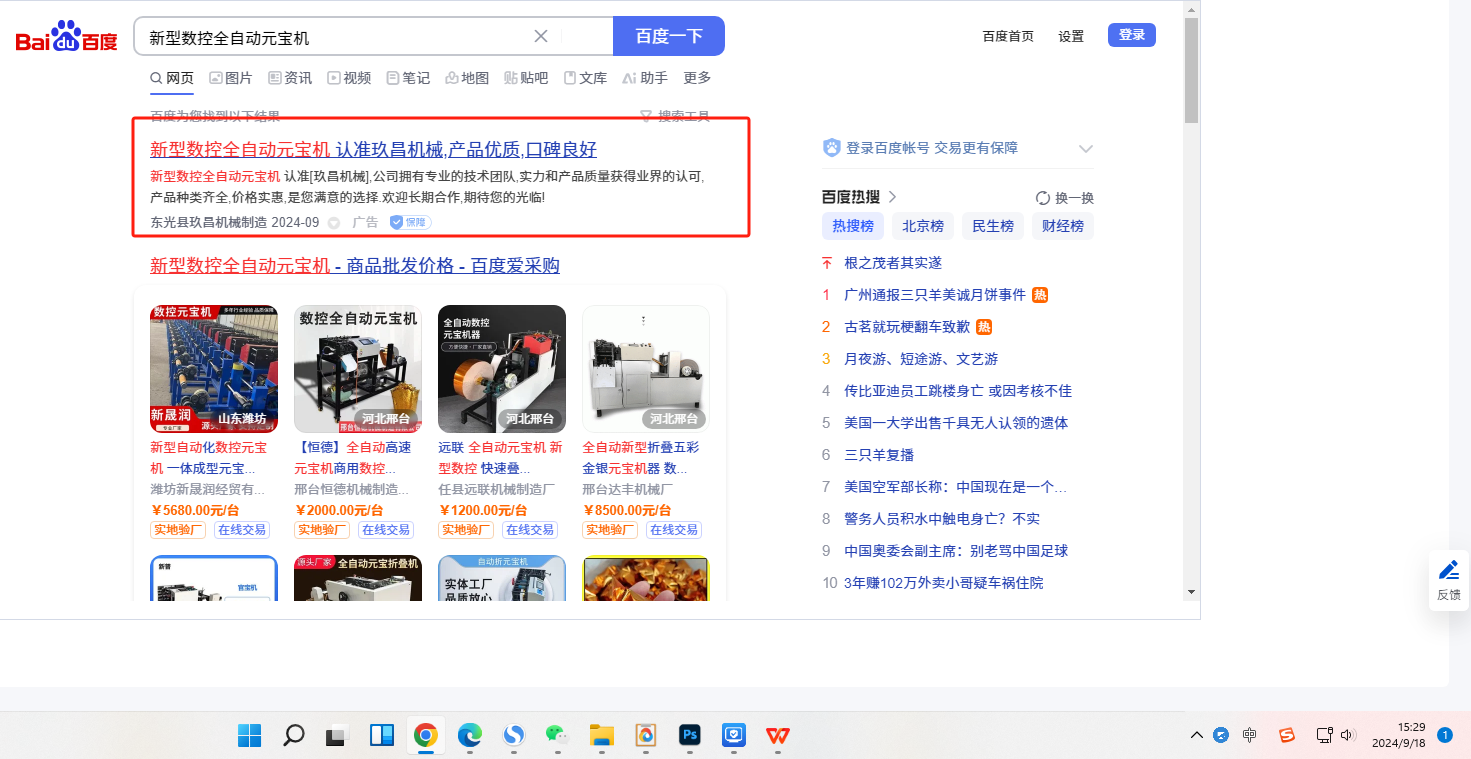Click the 百度一下 search button

(x=669, y=36)
